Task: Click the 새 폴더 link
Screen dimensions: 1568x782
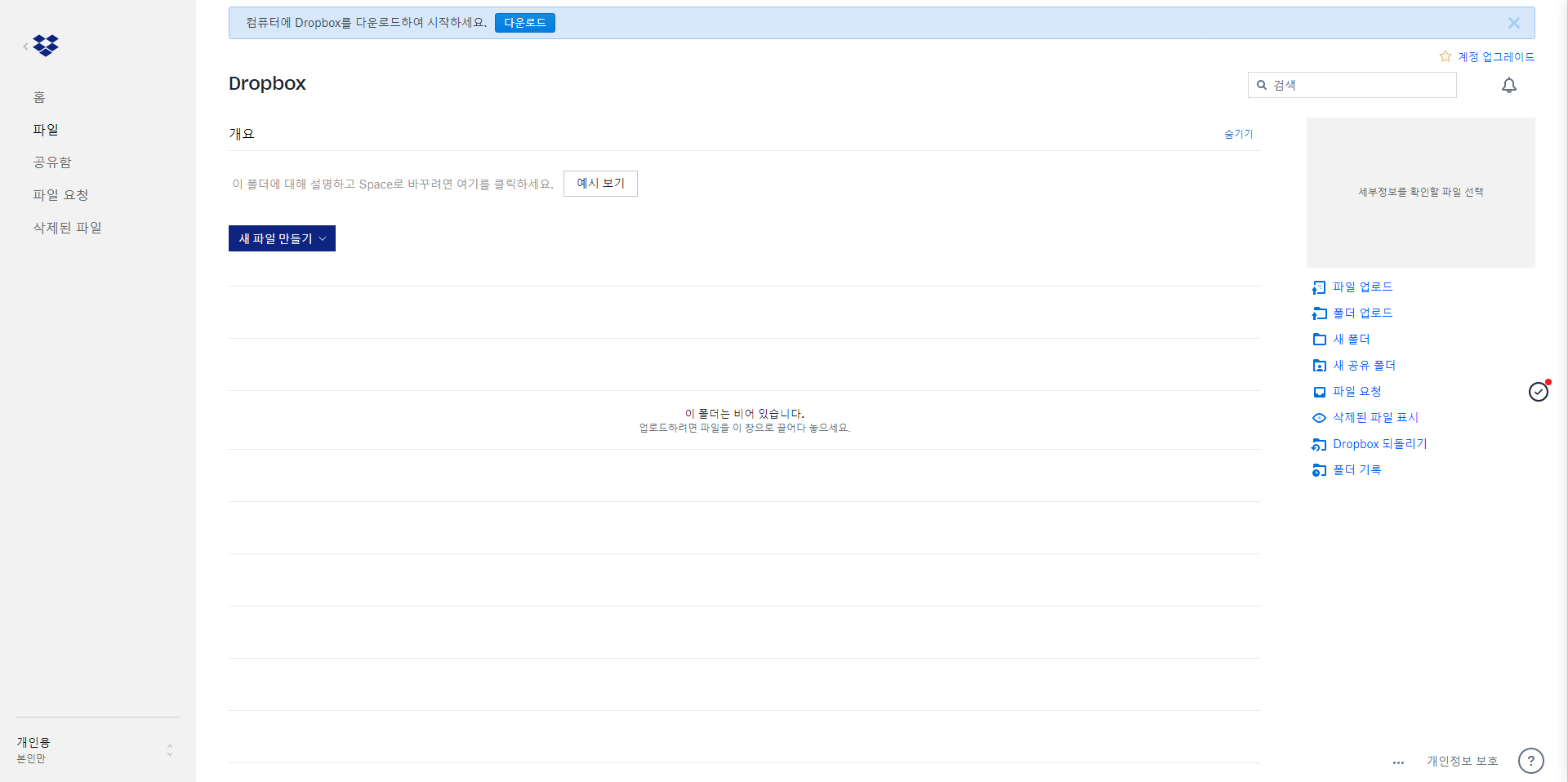Action: (1352, 340)
